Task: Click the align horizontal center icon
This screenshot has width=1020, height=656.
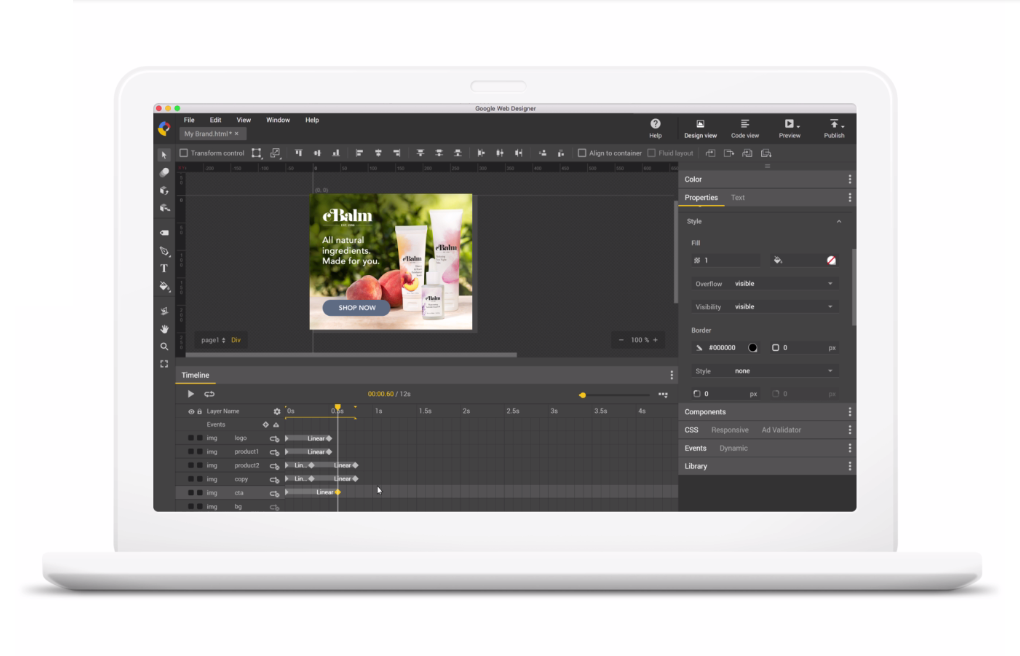Action: (x=378, y=153)
